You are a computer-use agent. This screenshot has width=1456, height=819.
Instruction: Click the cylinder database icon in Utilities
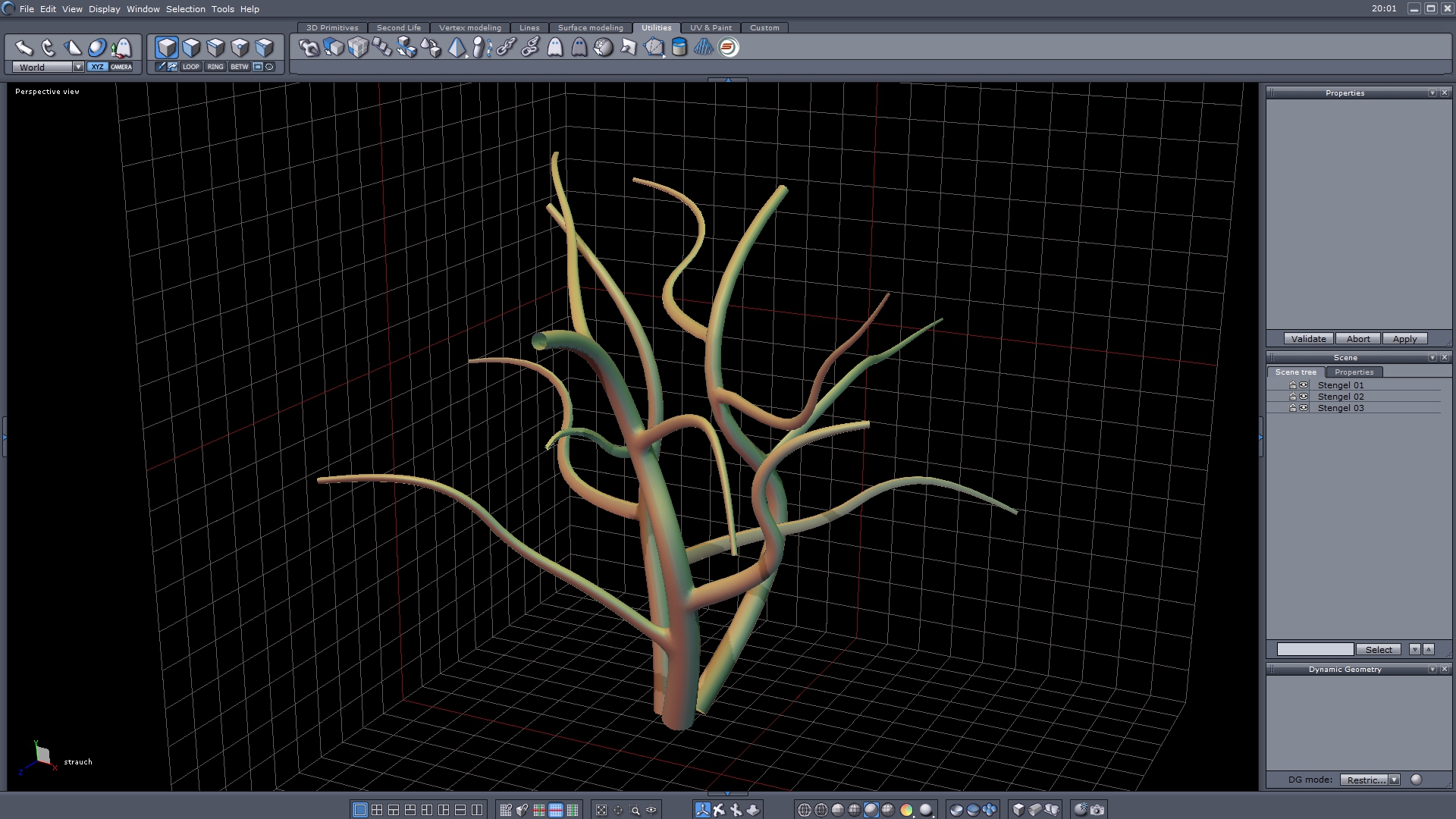[x=679, y=48]
